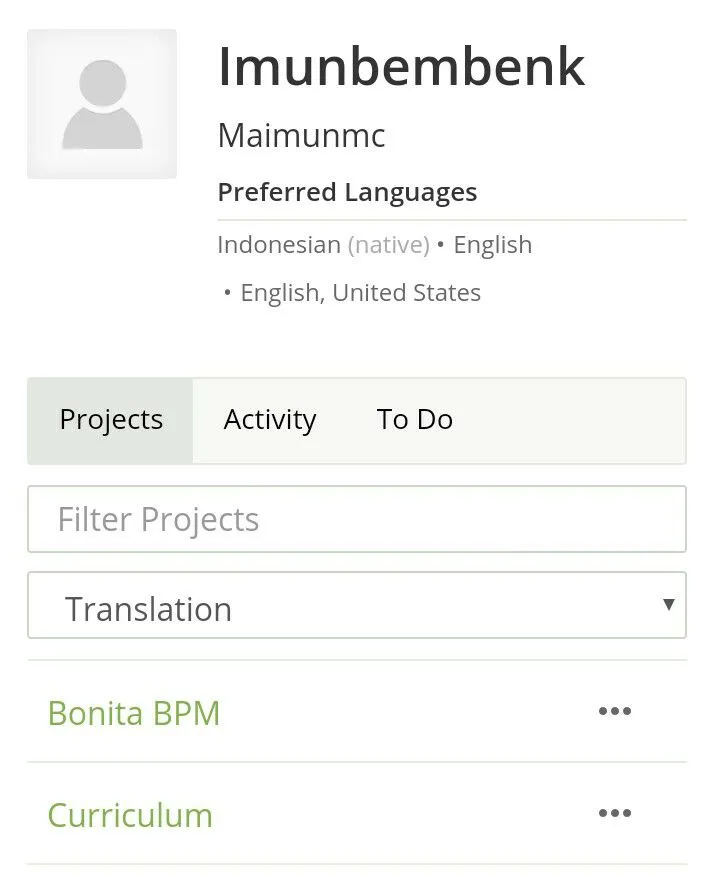The height and width of the screenshot is (875, 713).
Task: Click the Maimunmc username text
Action: pyautogui.click(x=301, y=136)
